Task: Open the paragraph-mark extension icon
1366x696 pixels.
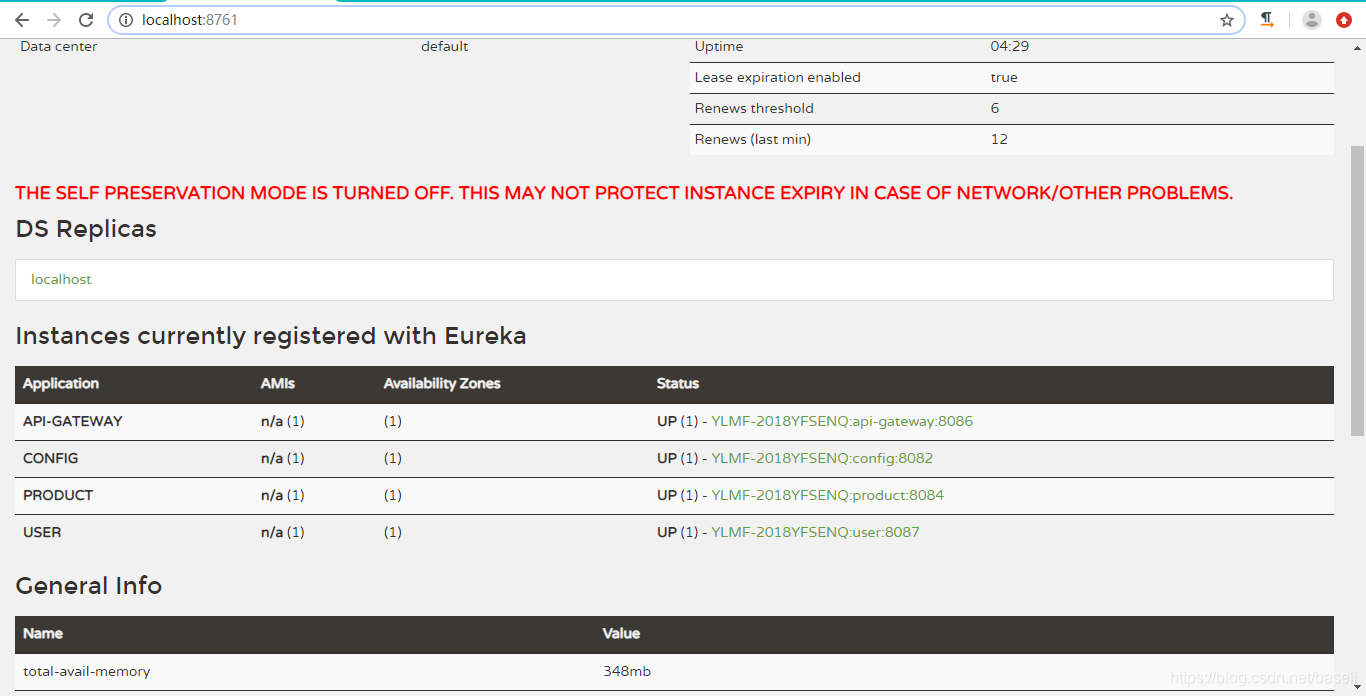Action: click(x=1267, y=20)
